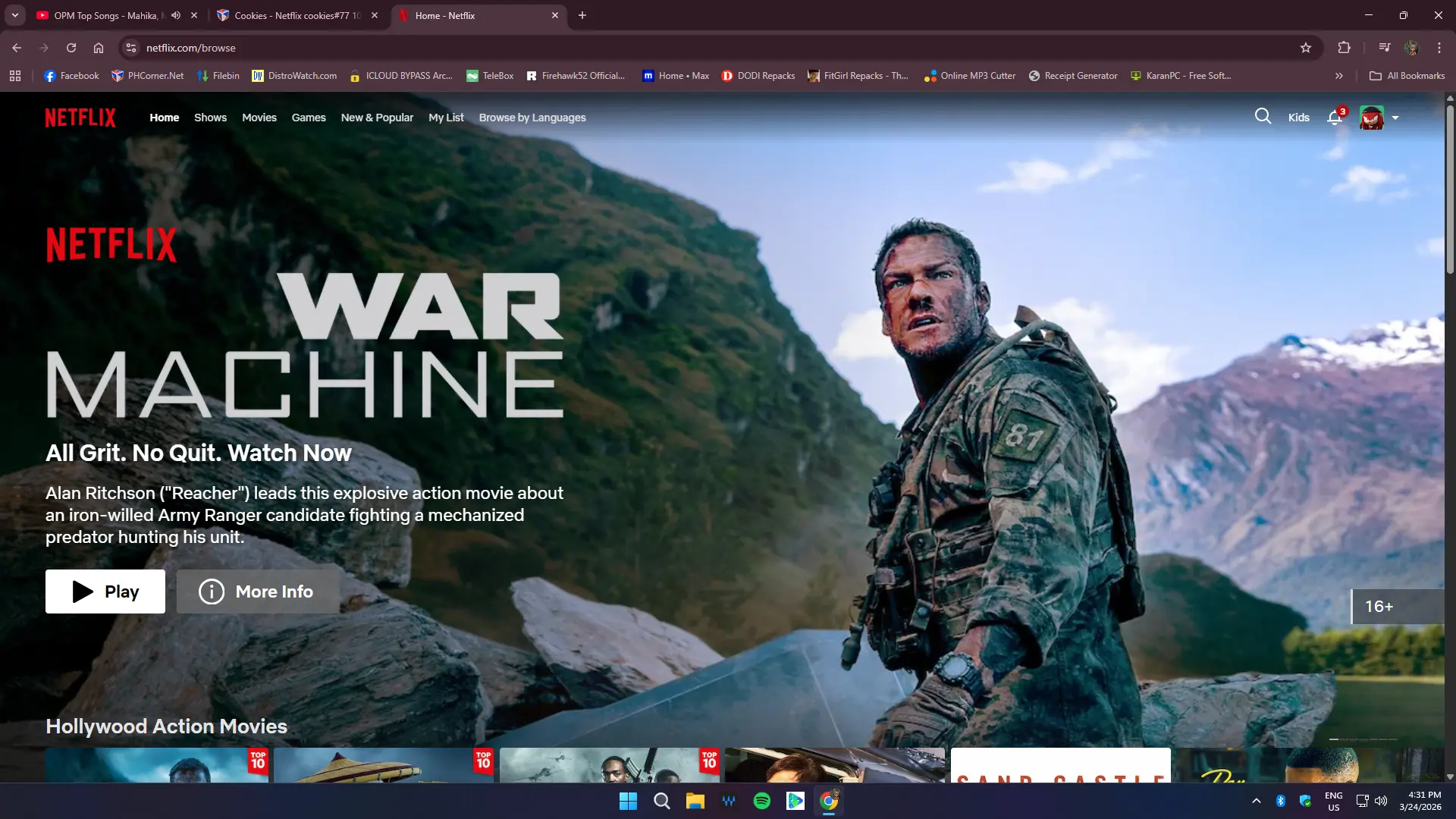Open More Info for War Machine
The height and width of the screenshot is (819, 1456).
[258, 591]
